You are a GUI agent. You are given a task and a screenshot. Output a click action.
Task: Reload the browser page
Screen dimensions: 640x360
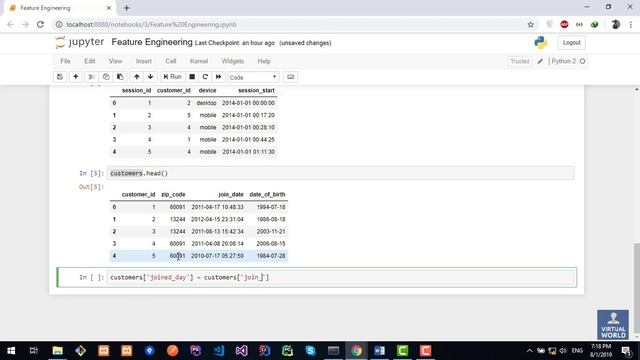(x=40, y=24)
